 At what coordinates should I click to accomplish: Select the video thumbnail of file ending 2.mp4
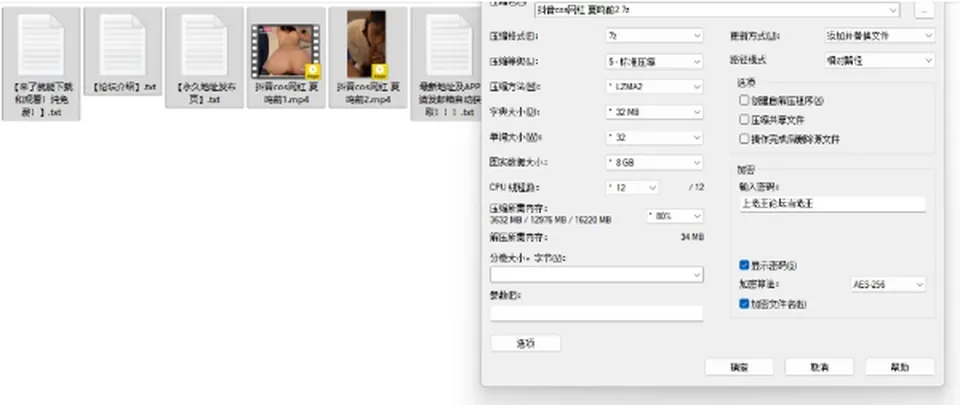click(367, 43)
